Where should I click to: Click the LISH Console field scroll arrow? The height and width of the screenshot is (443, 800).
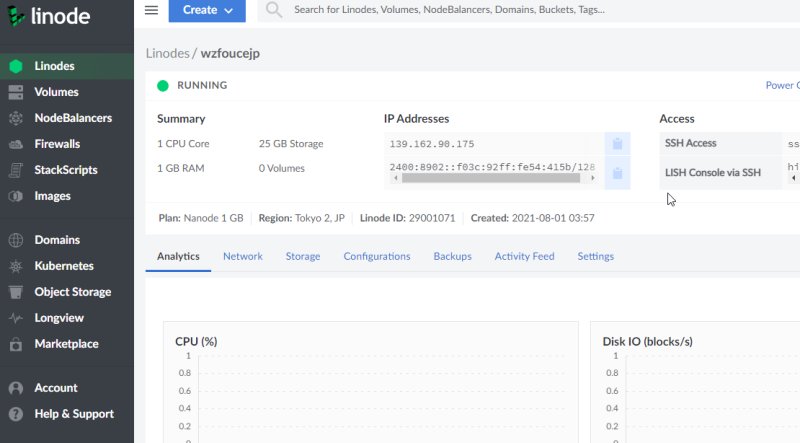tap(793, 178)
